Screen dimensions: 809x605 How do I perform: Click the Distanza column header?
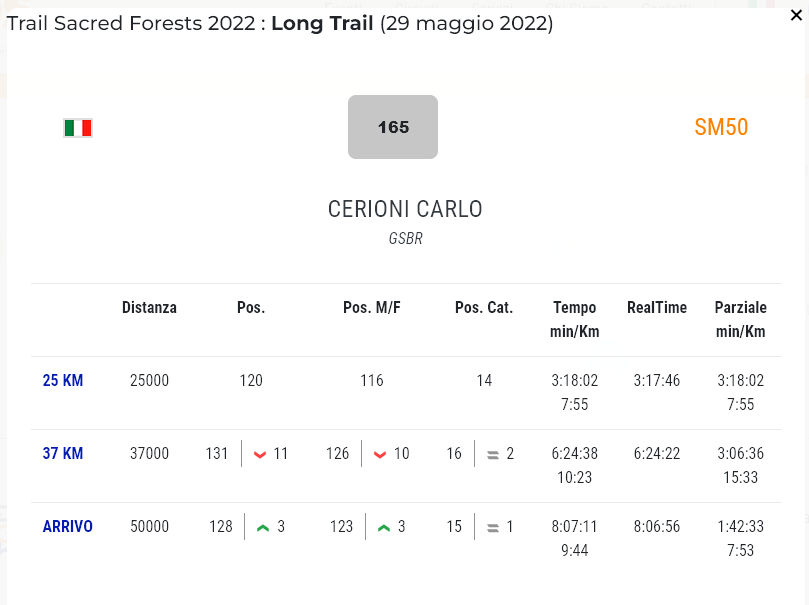pyautogui.click(x=149, y=307)
